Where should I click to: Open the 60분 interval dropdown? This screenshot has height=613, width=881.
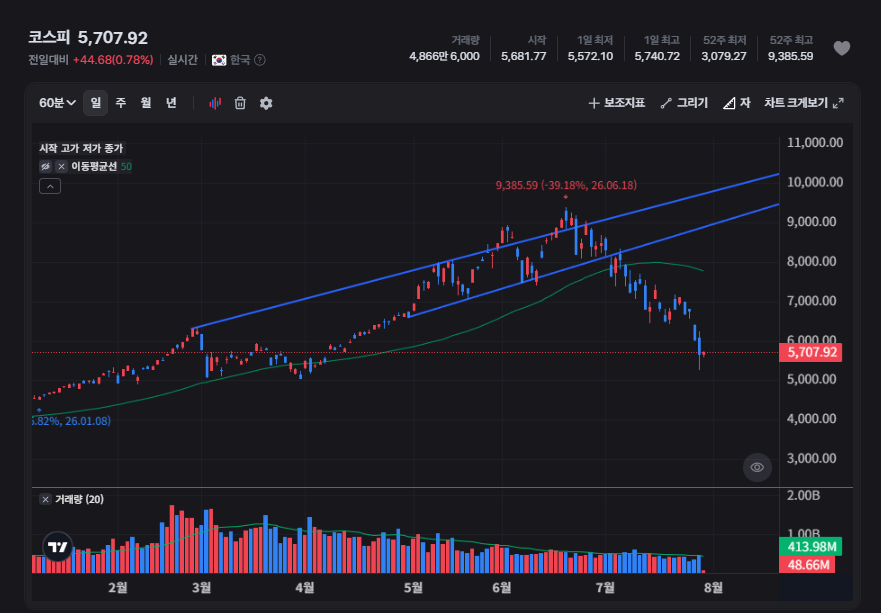57,103
